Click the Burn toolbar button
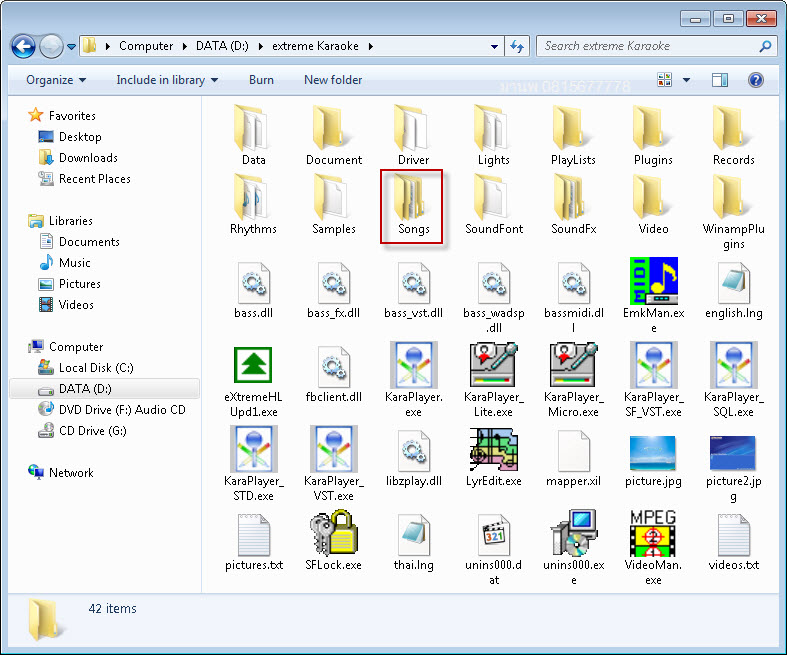Screen dimensions: 787x655 (x=261, y=80)
